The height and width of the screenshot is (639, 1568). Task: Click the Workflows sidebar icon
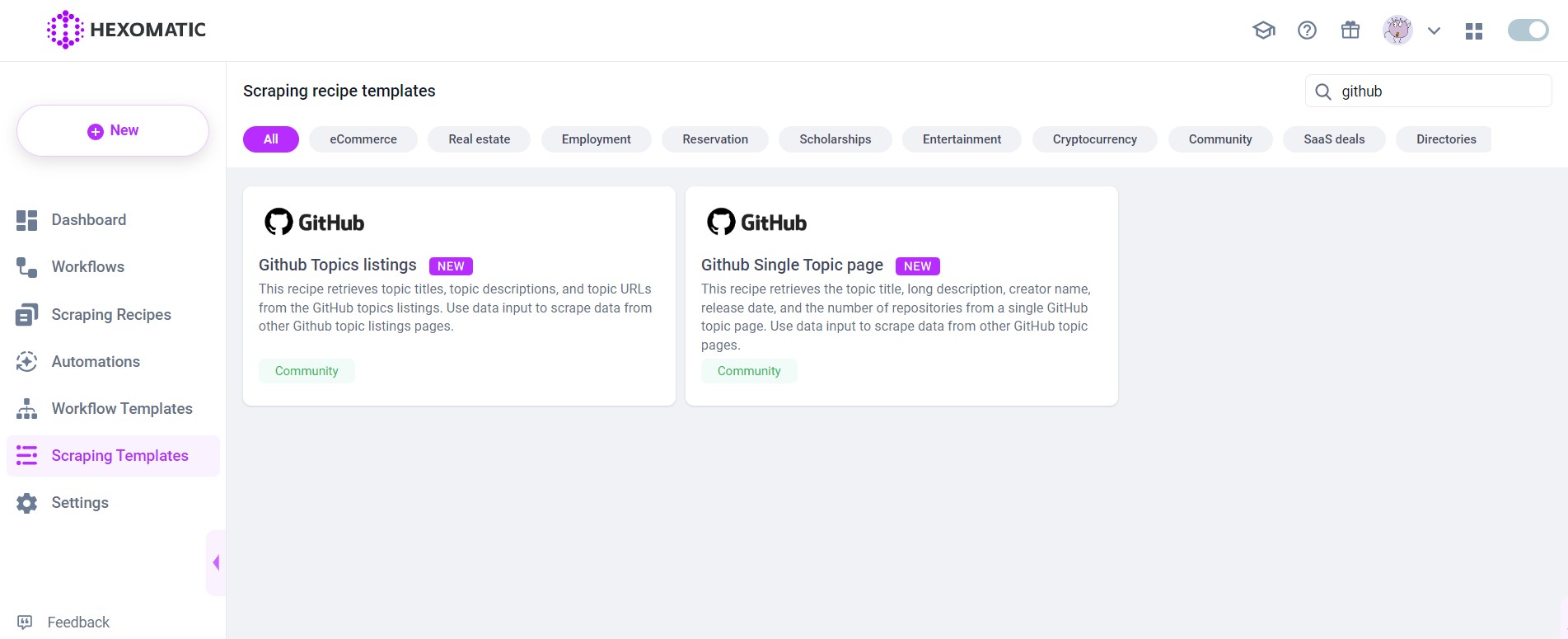coord(27,267)
